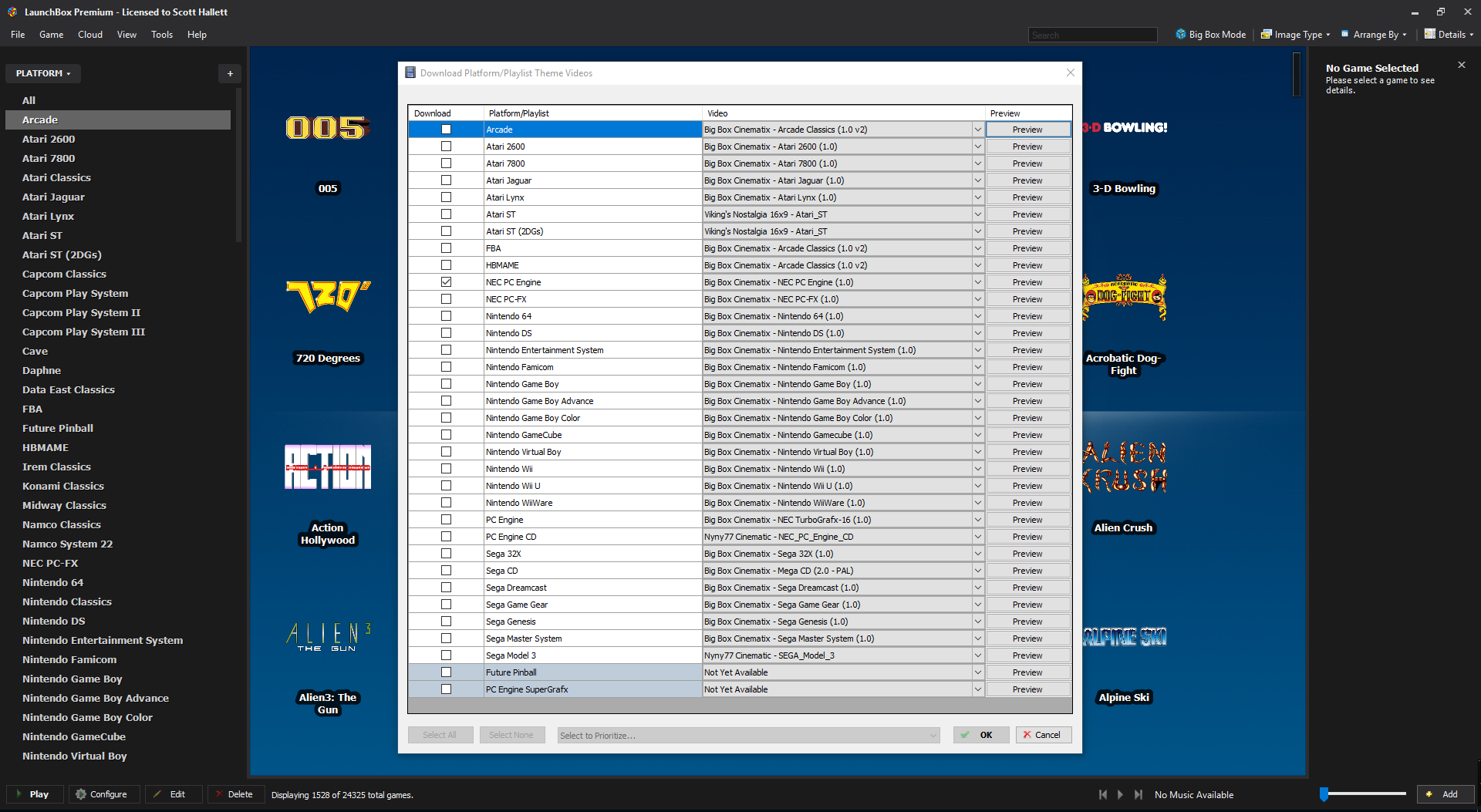Viewport: 1481px width, 812px height.
Task: Uncheck the NEC PC Engine download checkbox
Action: pyautogui.click(x=446, y=282)
